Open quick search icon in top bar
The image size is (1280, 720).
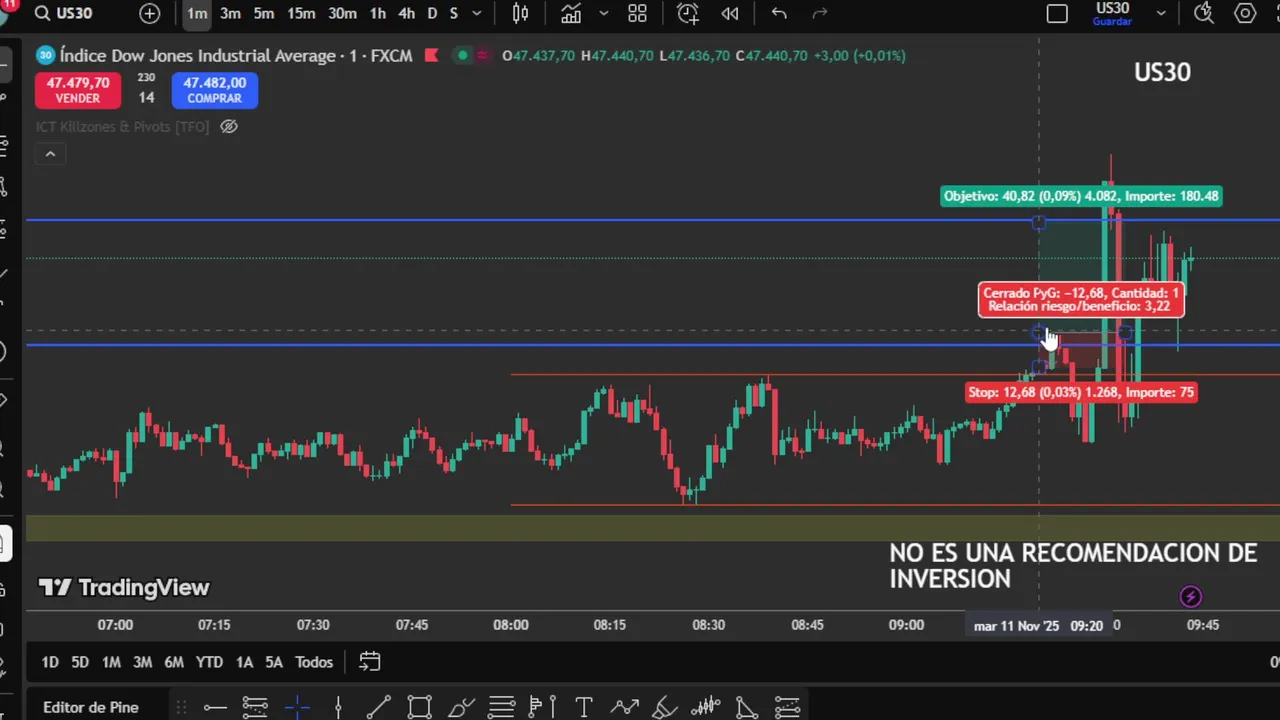1204,13
